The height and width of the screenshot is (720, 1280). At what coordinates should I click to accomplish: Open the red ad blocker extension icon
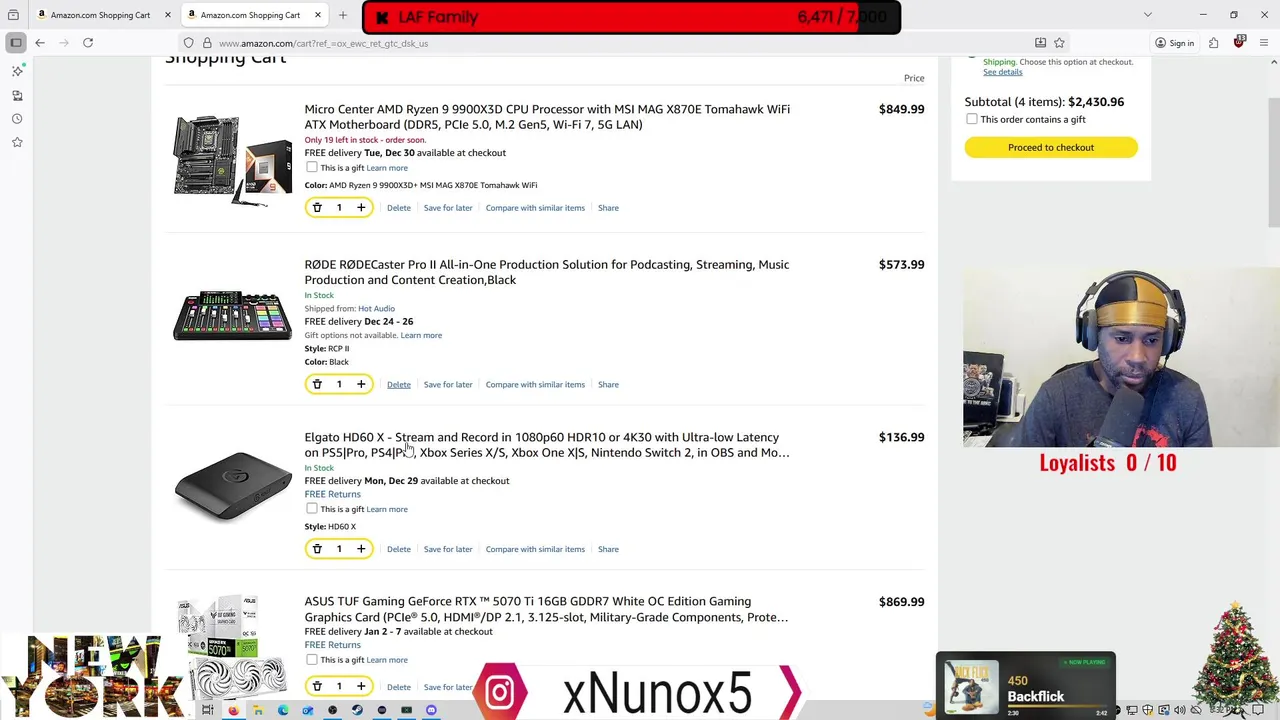[x=1239, y=42]
